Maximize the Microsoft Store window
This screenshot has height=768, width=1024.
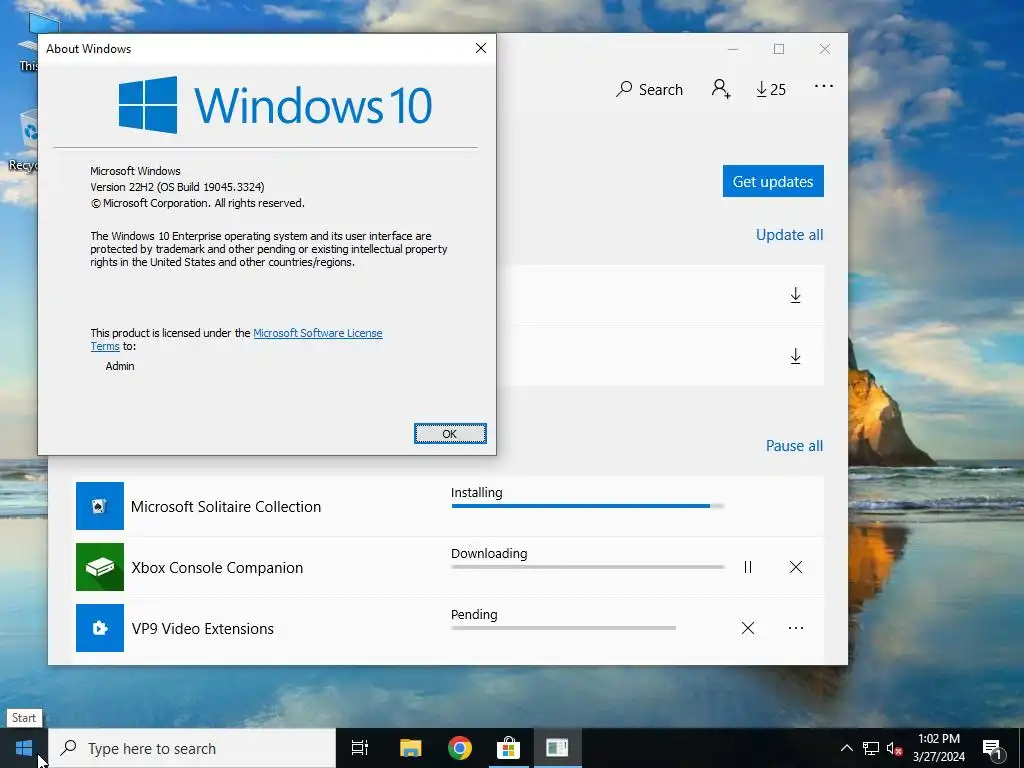(x=778, y=49)
